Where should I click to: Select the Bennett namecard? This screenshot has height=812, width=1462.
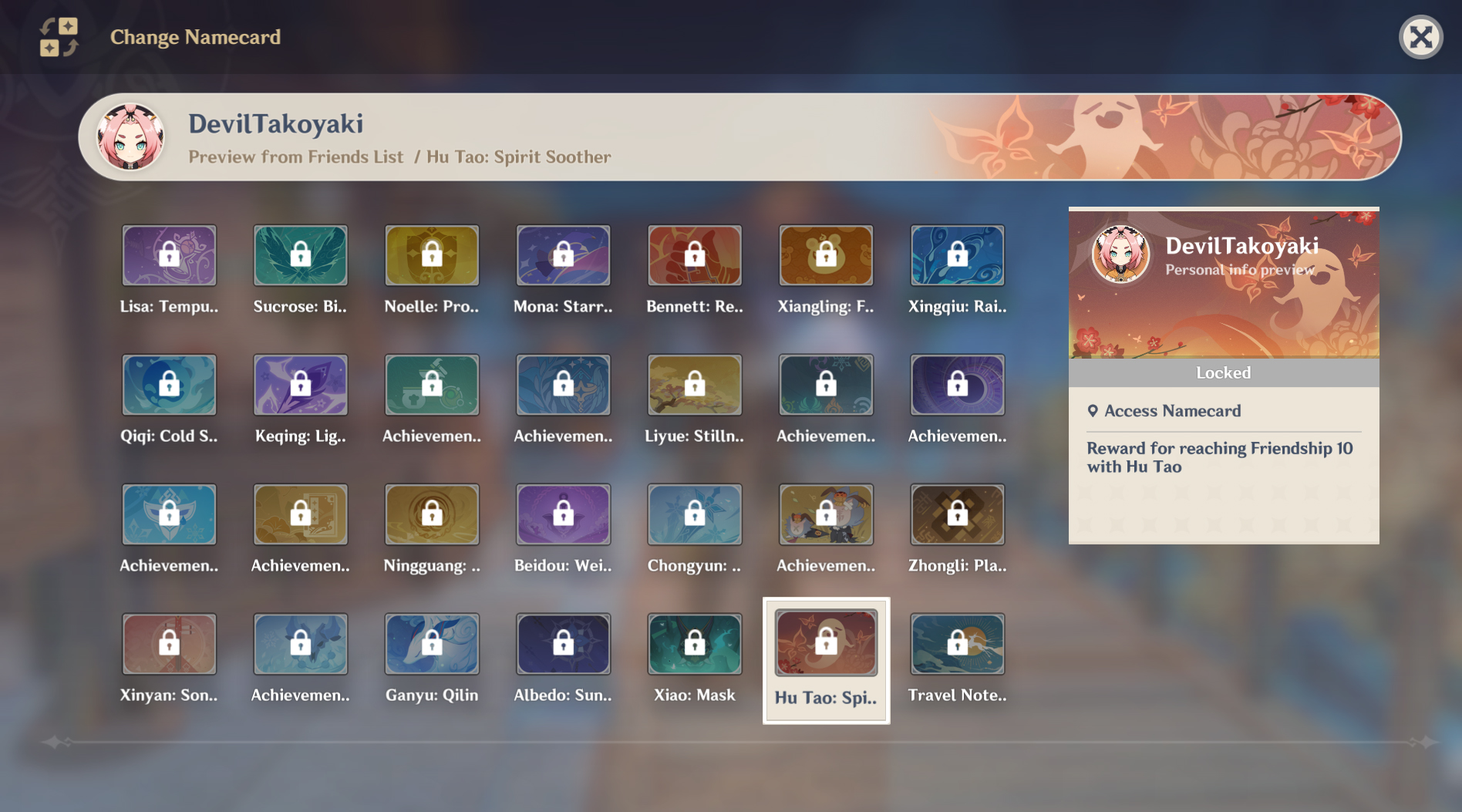(695, 255)
